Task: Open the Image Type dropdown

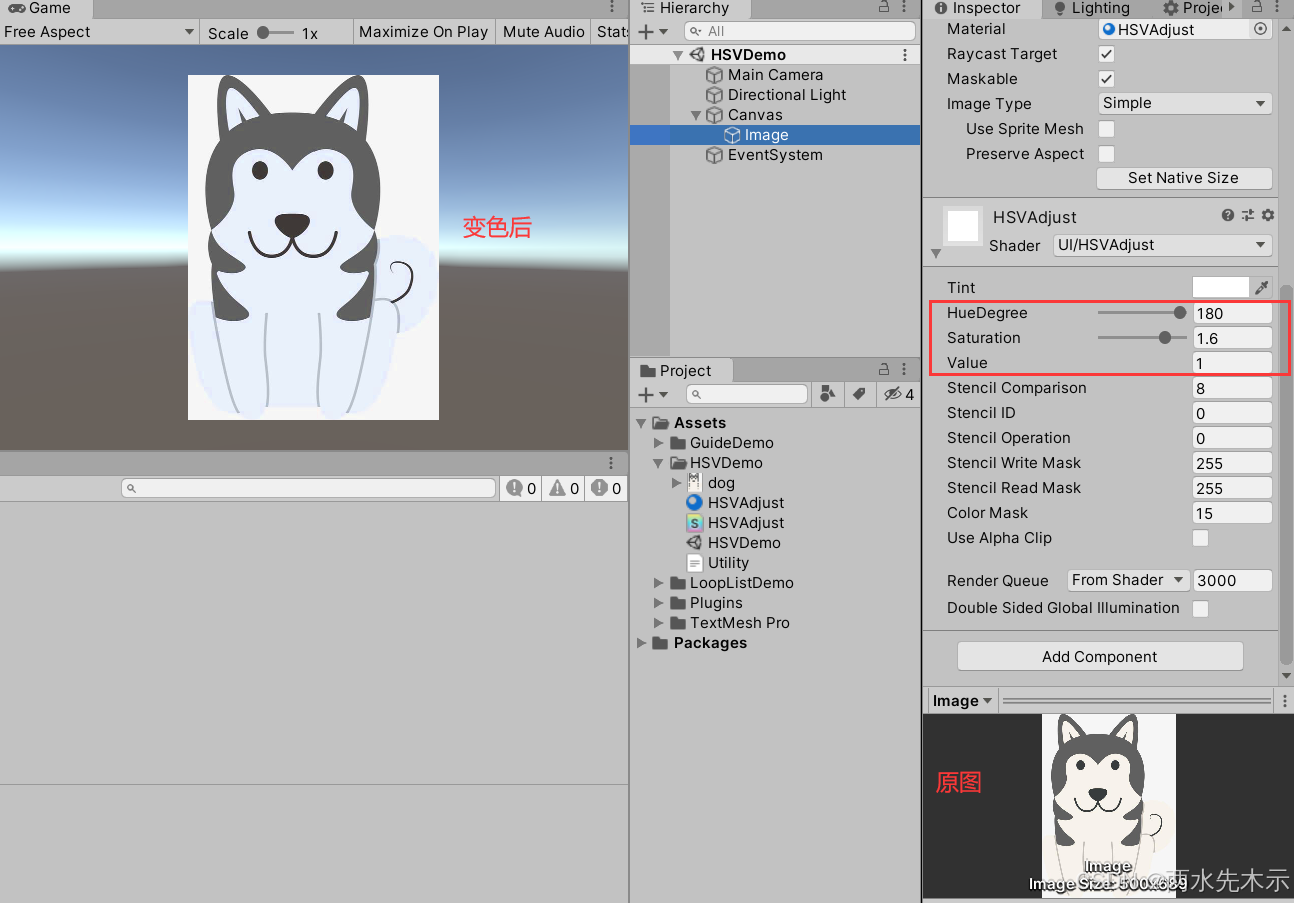Action: pyautogui.click(x=1184, y=103)
